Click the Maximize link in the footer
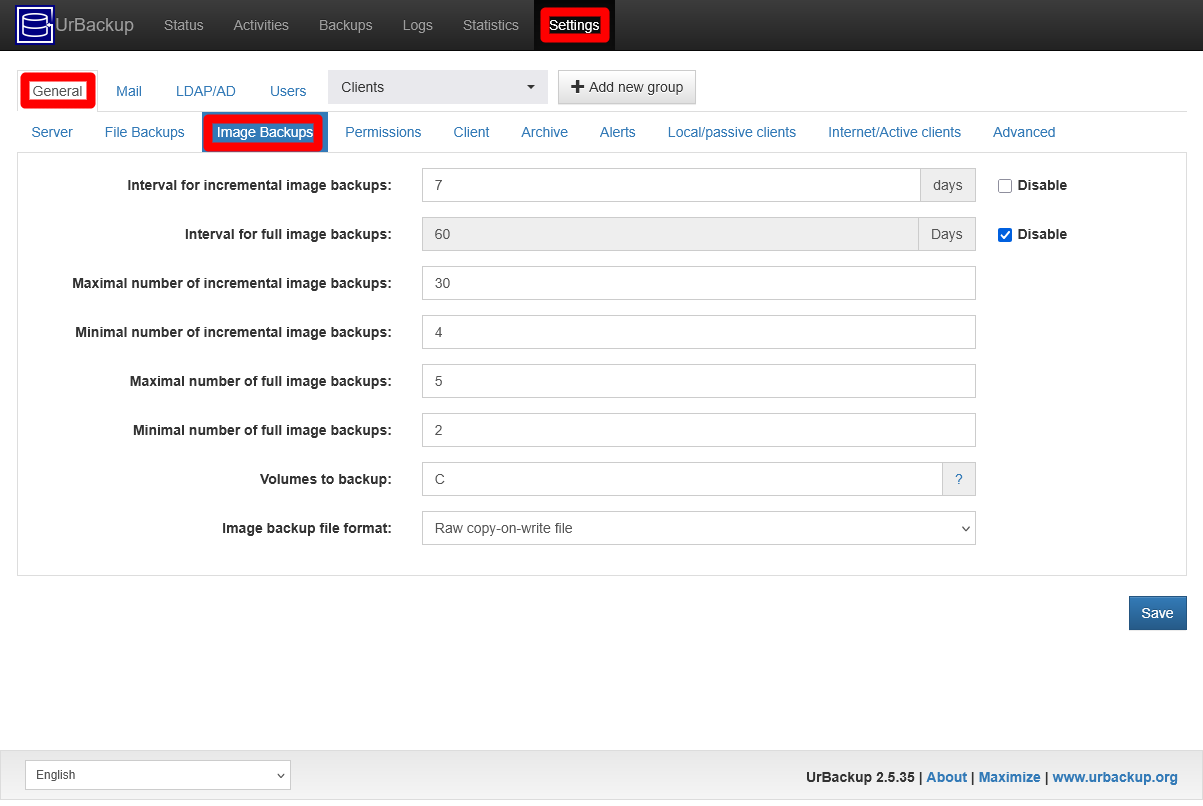The image size is (1203, 806). click(x=1009, y=777)
